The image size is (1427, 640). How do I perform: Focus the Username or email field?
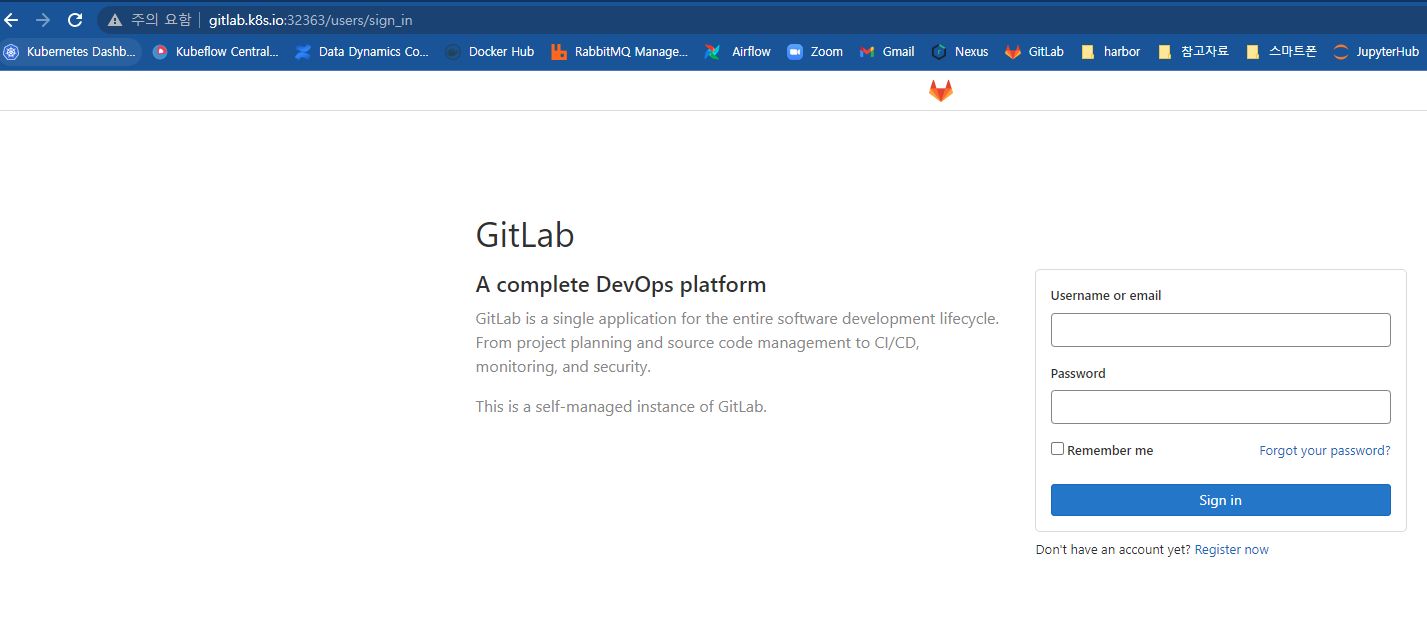click(1220, 330)
